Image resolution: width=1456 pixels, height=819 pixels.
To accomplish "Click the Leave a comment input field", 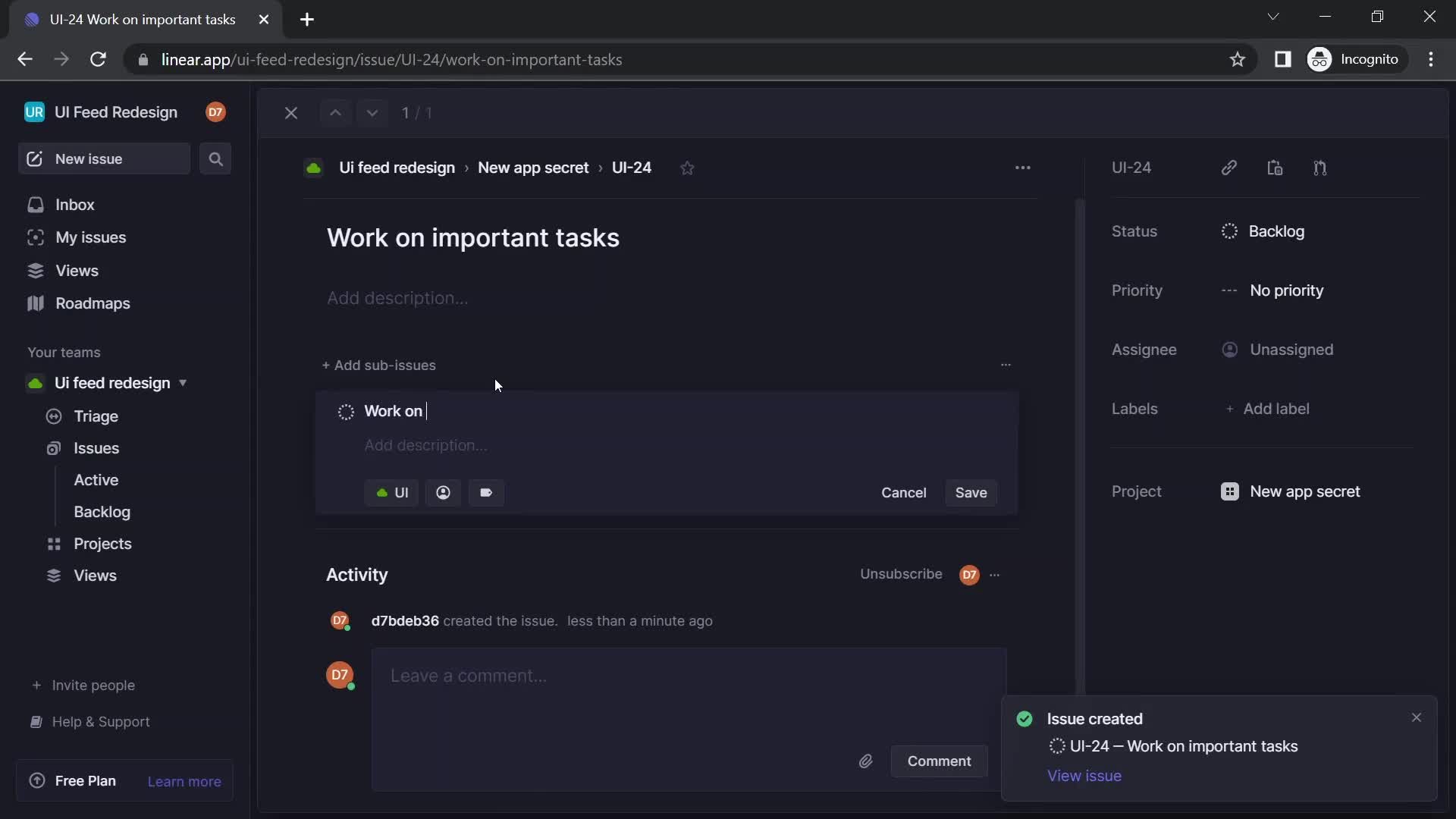I will coord(687,676).
